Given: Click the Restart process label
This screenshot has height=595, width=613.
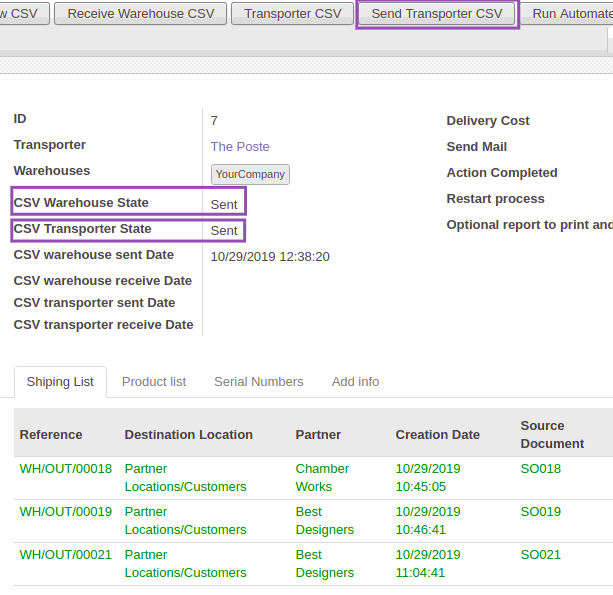Looking at the screenshot, I should click(495, 199).
